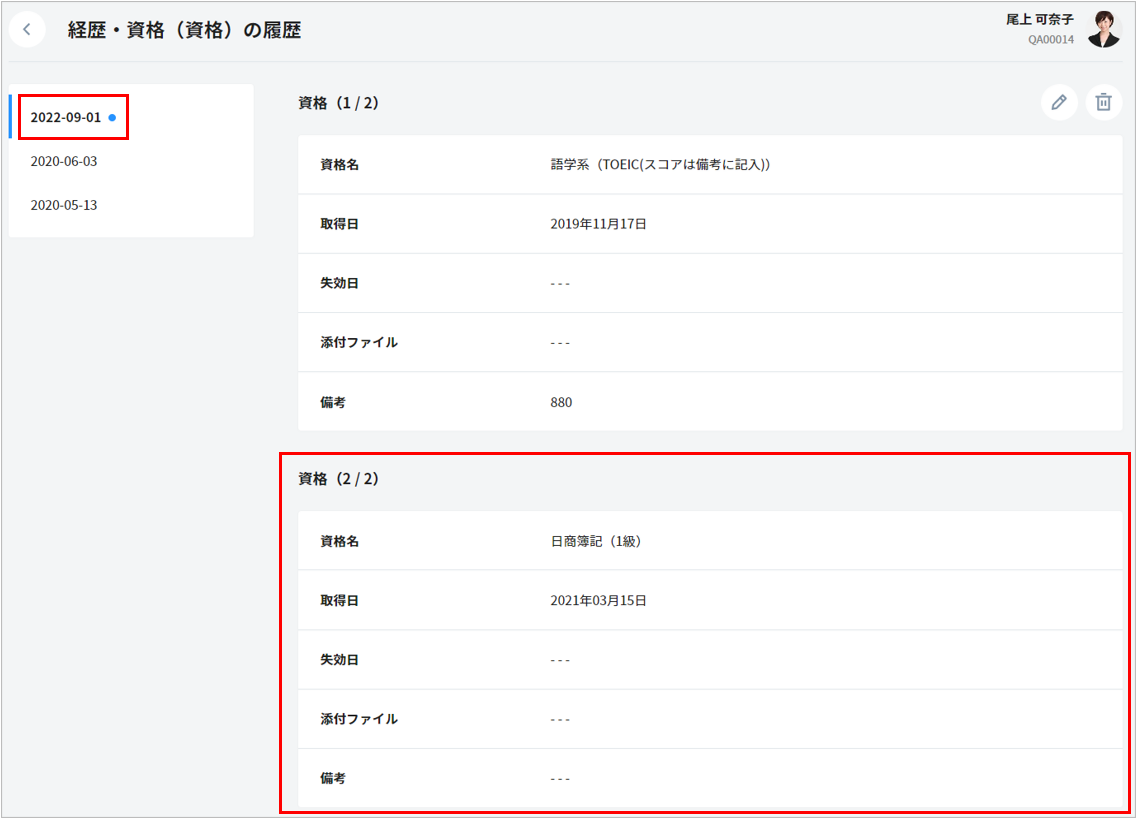Select the 2022-09-01 history entry
Viewport: 1137px width, 819px height.
(x=66, y=117)
